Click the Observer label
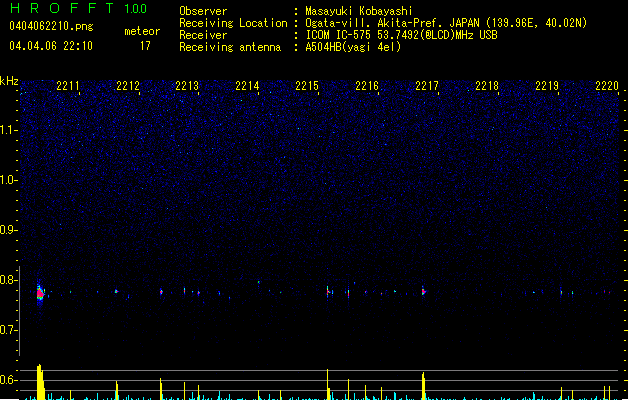The image size is (629, 400). (203, 11)
